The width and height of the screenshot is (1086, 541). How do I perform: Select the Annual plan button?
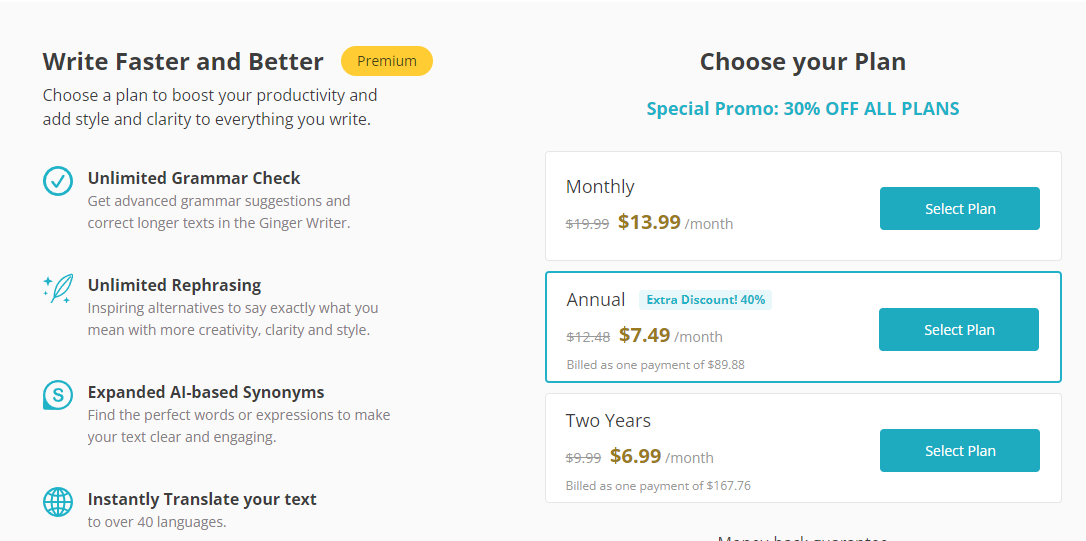tap(958, 330)
